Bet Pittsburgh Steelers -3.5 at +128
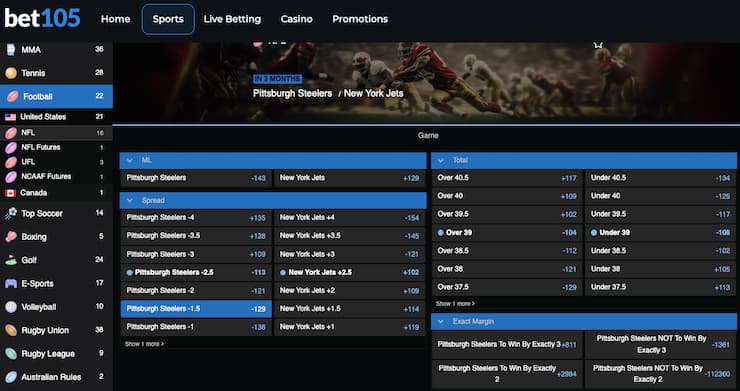The width and height of the screenshot is (740, 391). tap(196, 236)
